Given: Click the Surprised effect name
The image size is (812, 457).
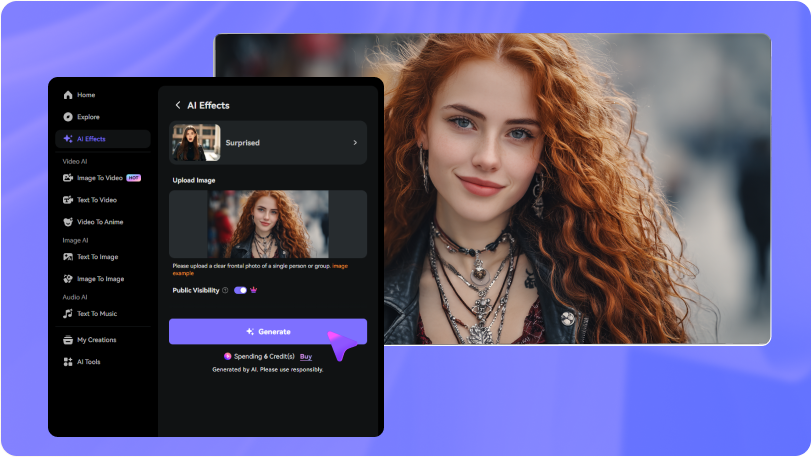Looking at the screenshot, I should (242, 142).
